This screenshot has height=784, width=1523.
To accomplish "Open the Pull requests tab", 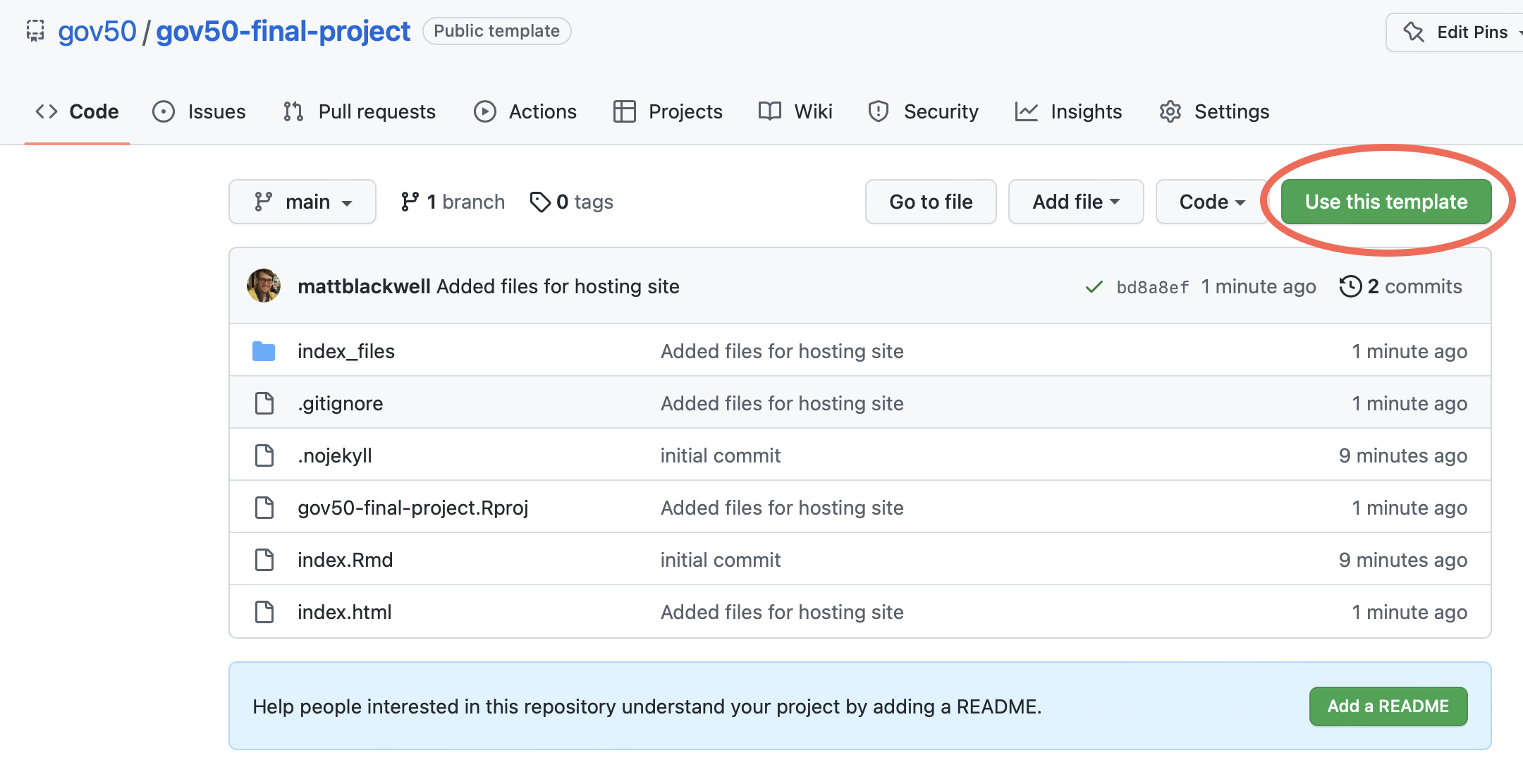I will 359,111.
